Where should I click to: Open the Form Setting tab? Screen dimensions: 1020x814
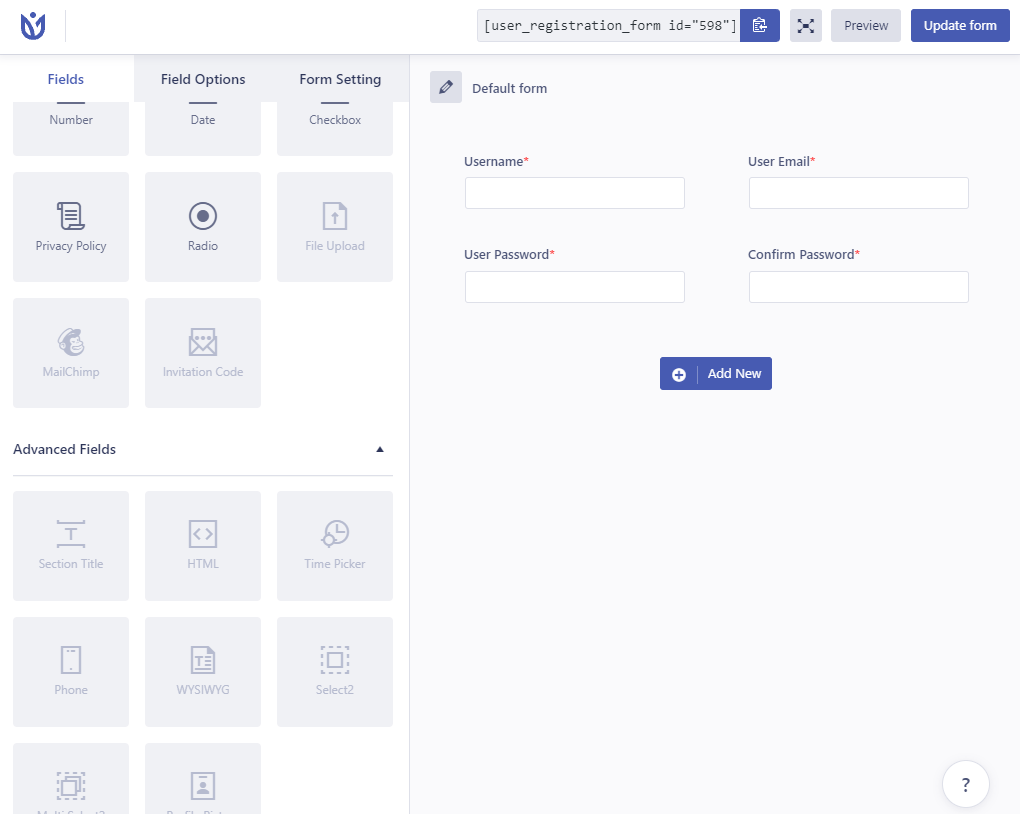(340, 79)
